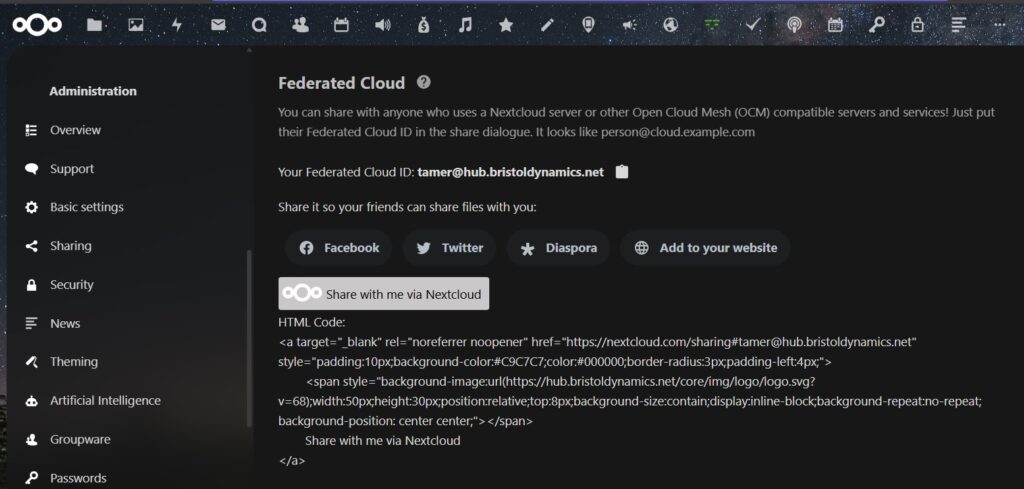Expand the more apps ellipsis menu

pos(999,25)
